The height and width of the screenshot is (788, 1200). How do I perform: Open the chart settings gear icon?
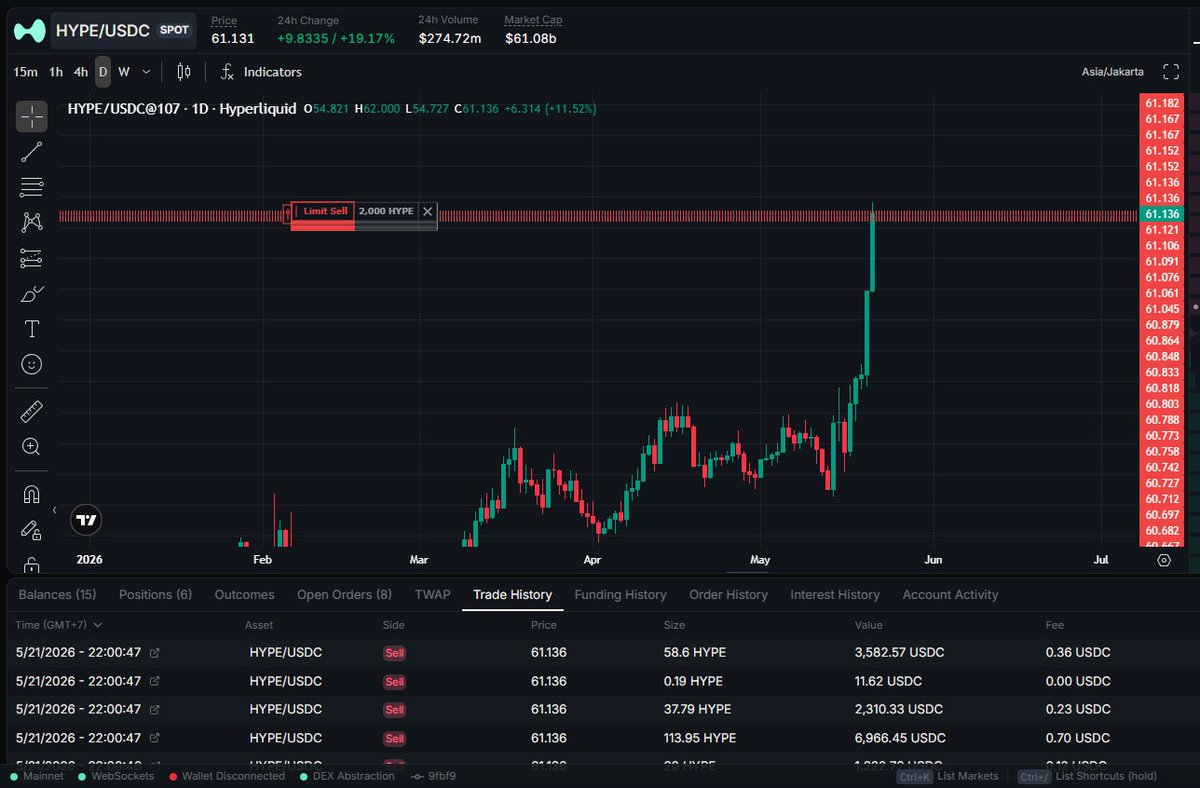pos(1163,560)
